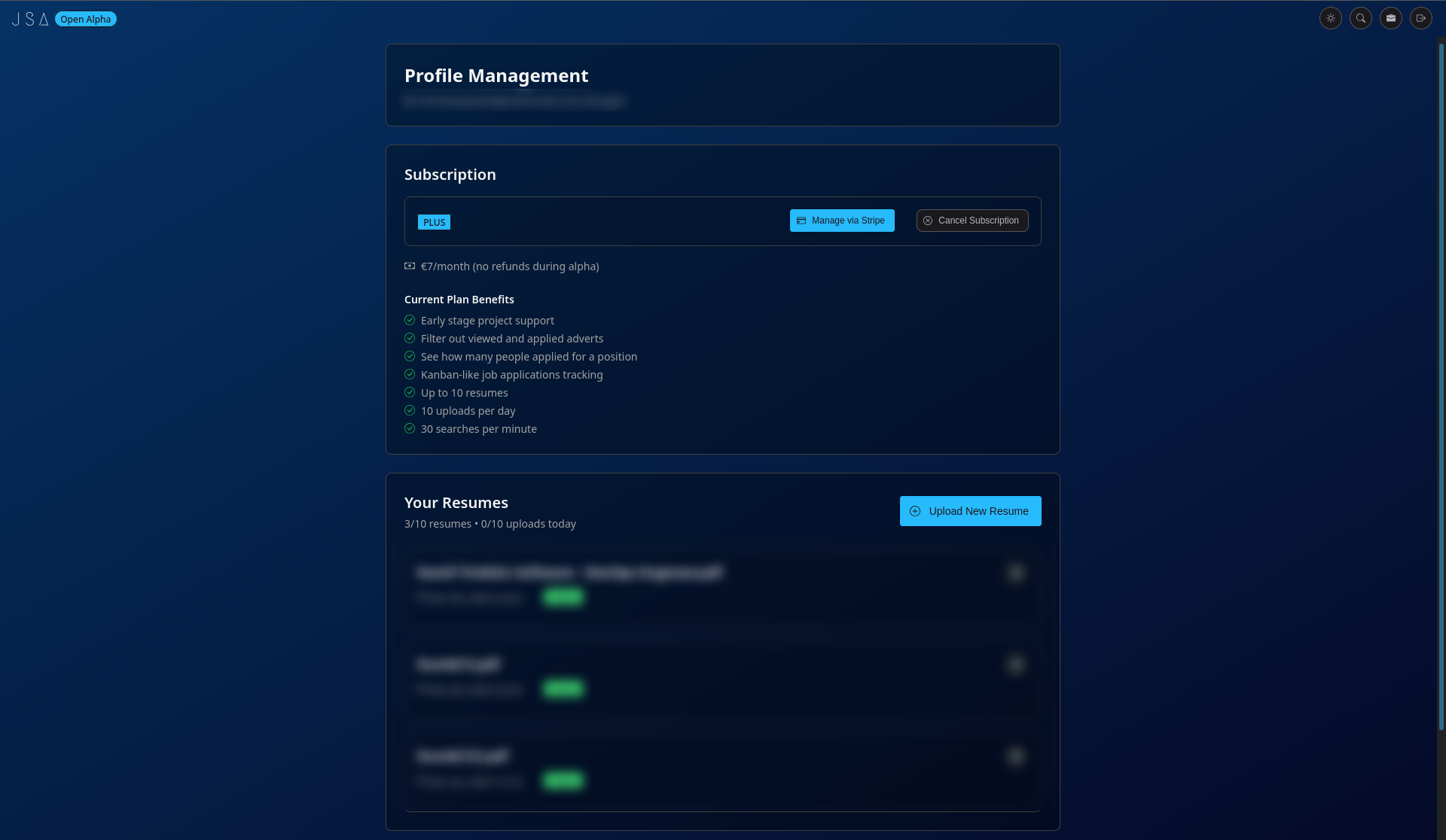Open the search icon in top bar
The width and height of the screenshot is (1446, 840).
pos(1360,18)
